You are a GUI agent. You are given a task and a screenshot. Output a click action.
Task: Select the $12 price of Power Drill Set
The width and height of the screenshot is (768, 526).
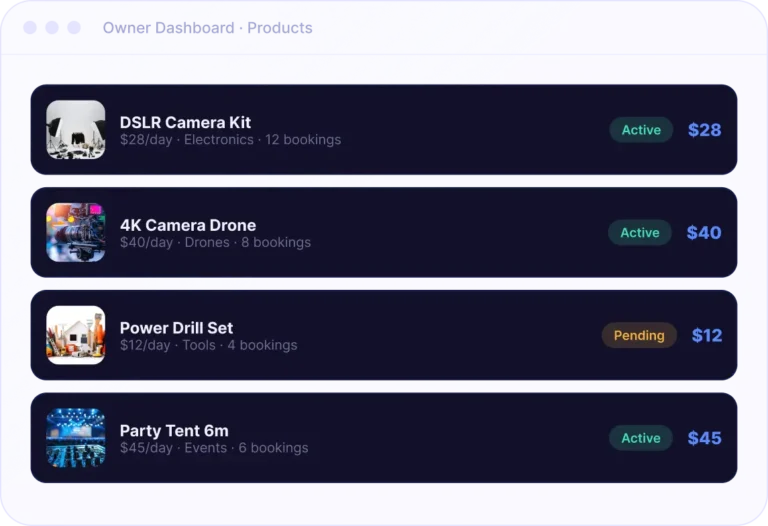[707, 335]
